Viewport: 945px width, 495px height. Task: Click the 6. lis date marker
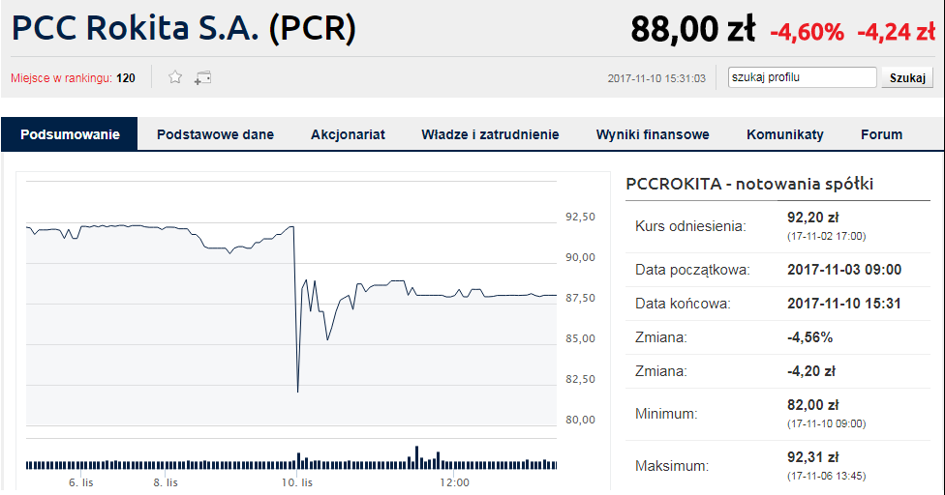click(x=81, y=482)
